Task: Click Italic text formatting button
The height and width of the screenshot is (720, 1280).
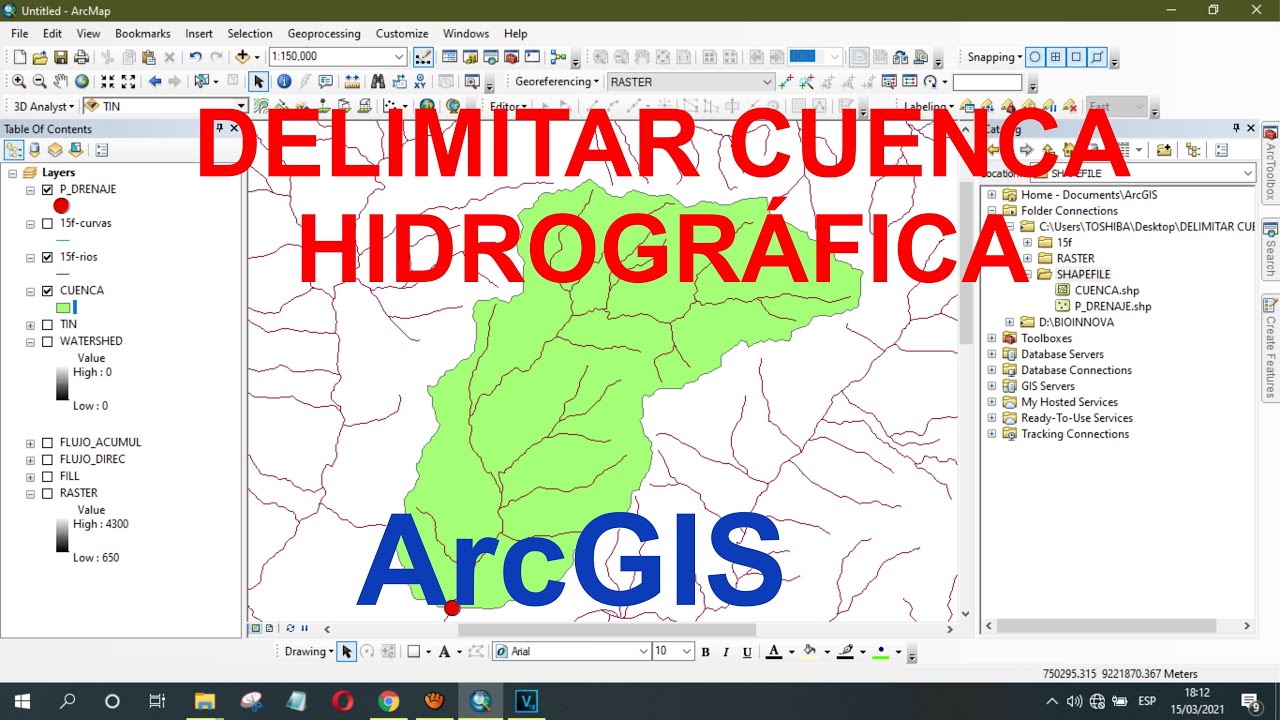Action: click(x=726, y=652)
